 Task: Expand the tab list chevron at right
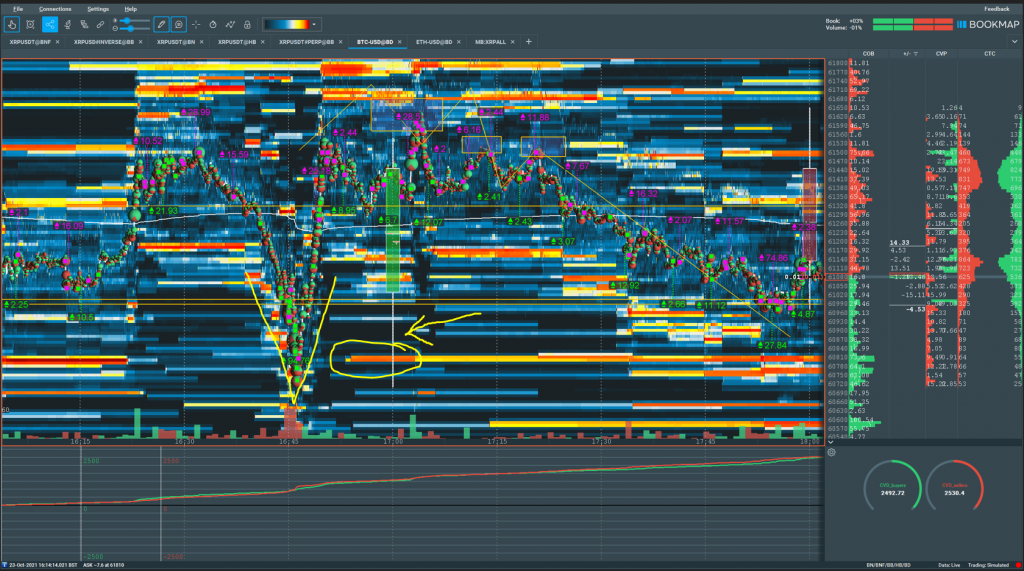1014,42
